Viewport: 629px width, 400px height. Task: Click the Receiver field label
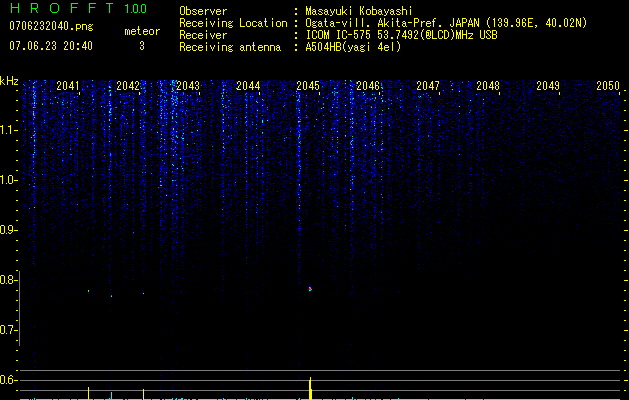point(203,35)
